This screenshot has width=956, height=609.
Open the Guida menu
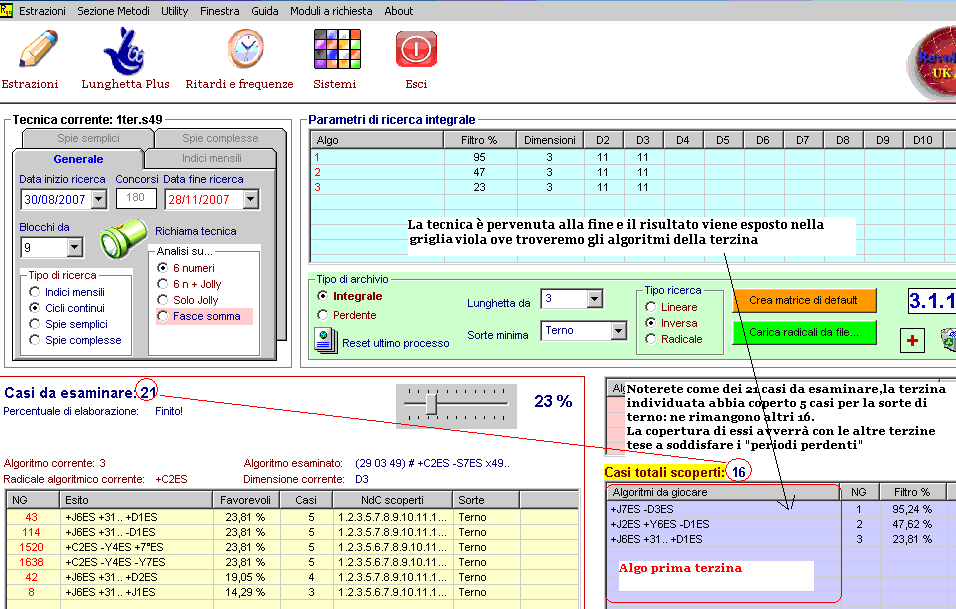click(x=265, y=11)
